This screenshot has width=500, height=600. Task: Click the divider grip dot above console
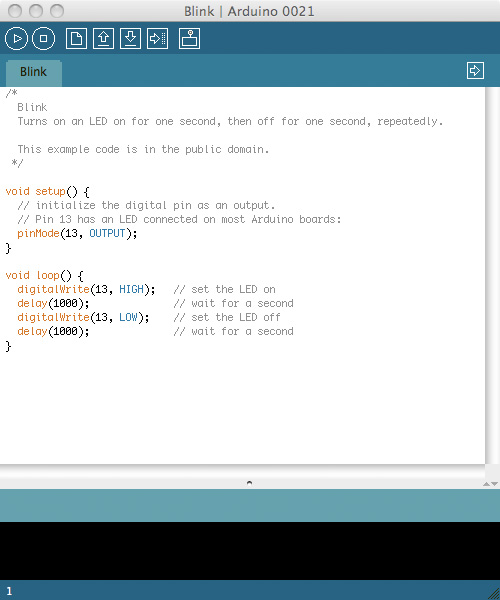[249, 483]
